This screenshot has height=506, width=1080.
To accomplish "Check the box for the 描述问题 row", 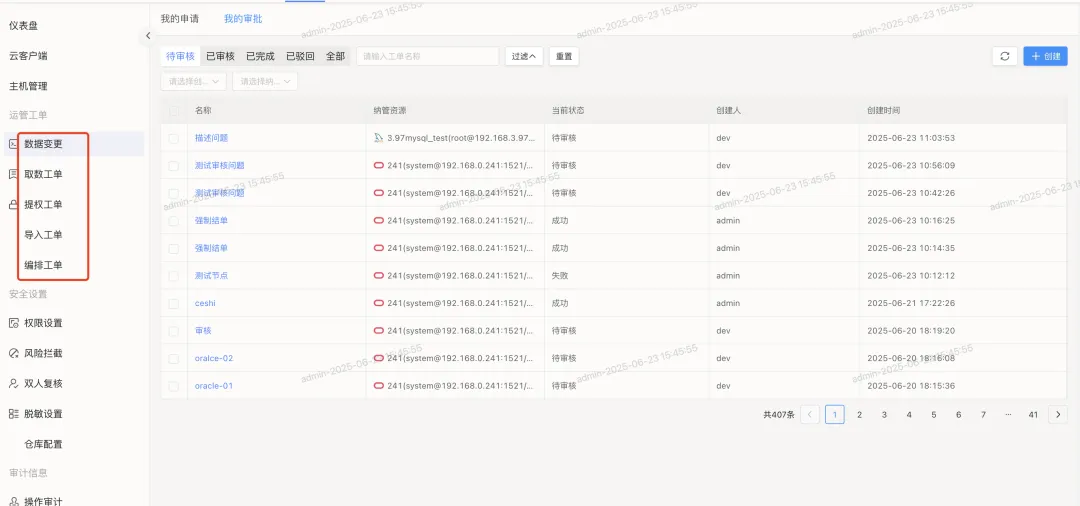I will (x=174, y=138).
